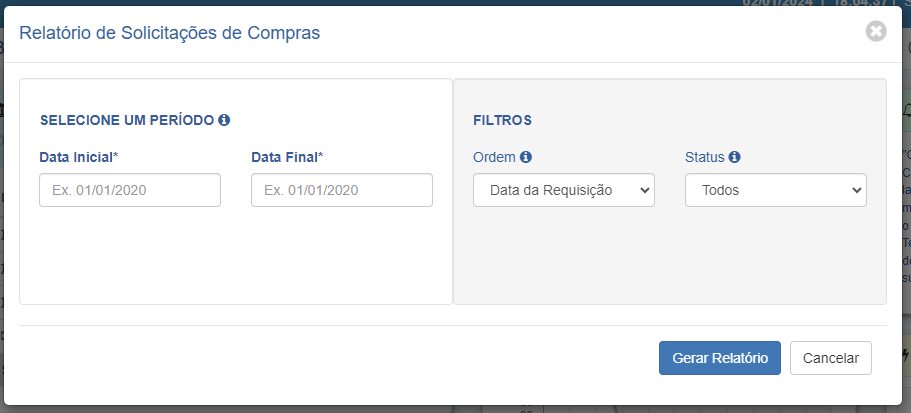Dismiss the dialog using Cancelar
911x413 pixels.
pyautogui.click(x=831, y=358)
